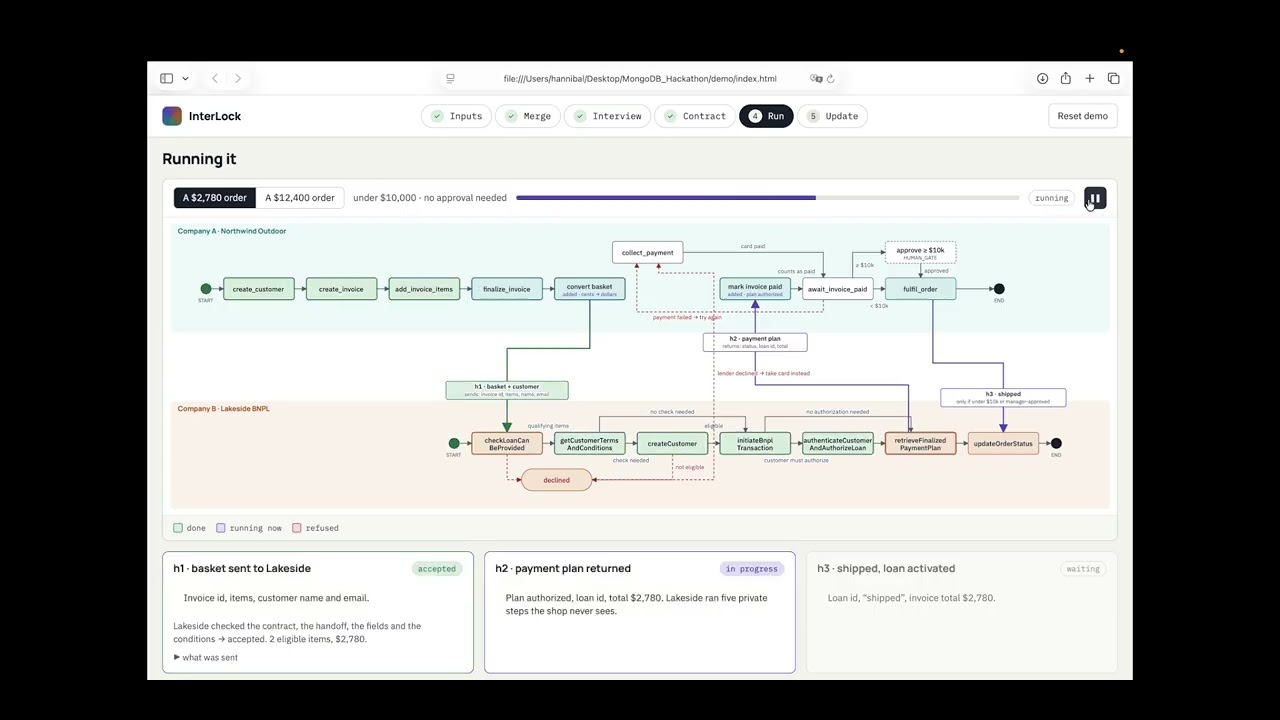Click the page settings icon left of the URL
Image resolution: width=1280 pixels, height=720 pixels.
tap(450, 78)
